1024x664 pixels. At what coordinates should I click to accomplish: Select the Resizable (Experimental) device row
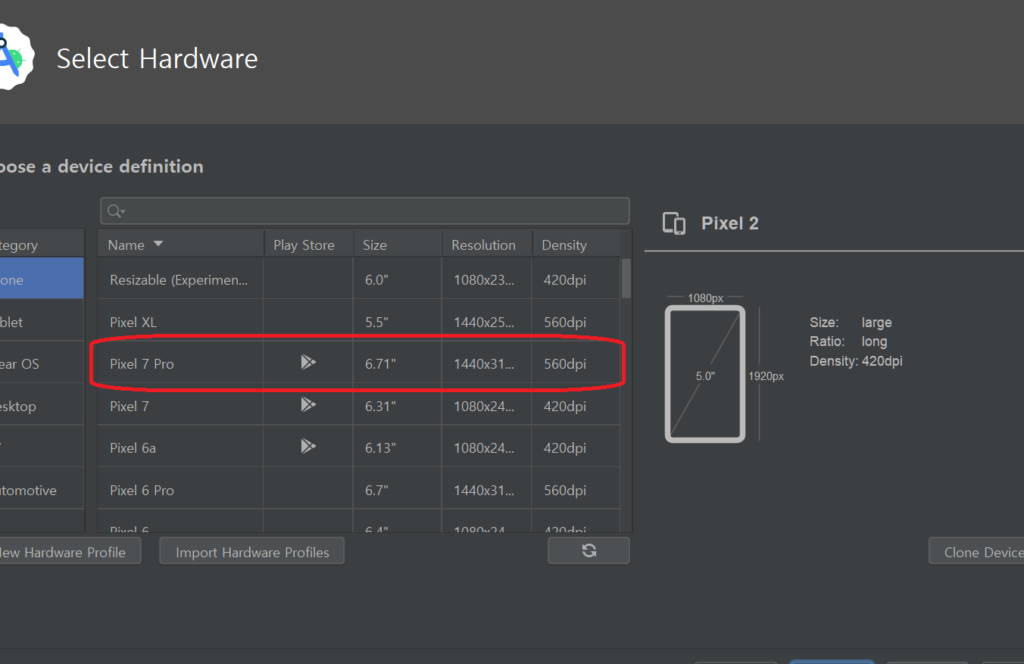pos(359,279)
